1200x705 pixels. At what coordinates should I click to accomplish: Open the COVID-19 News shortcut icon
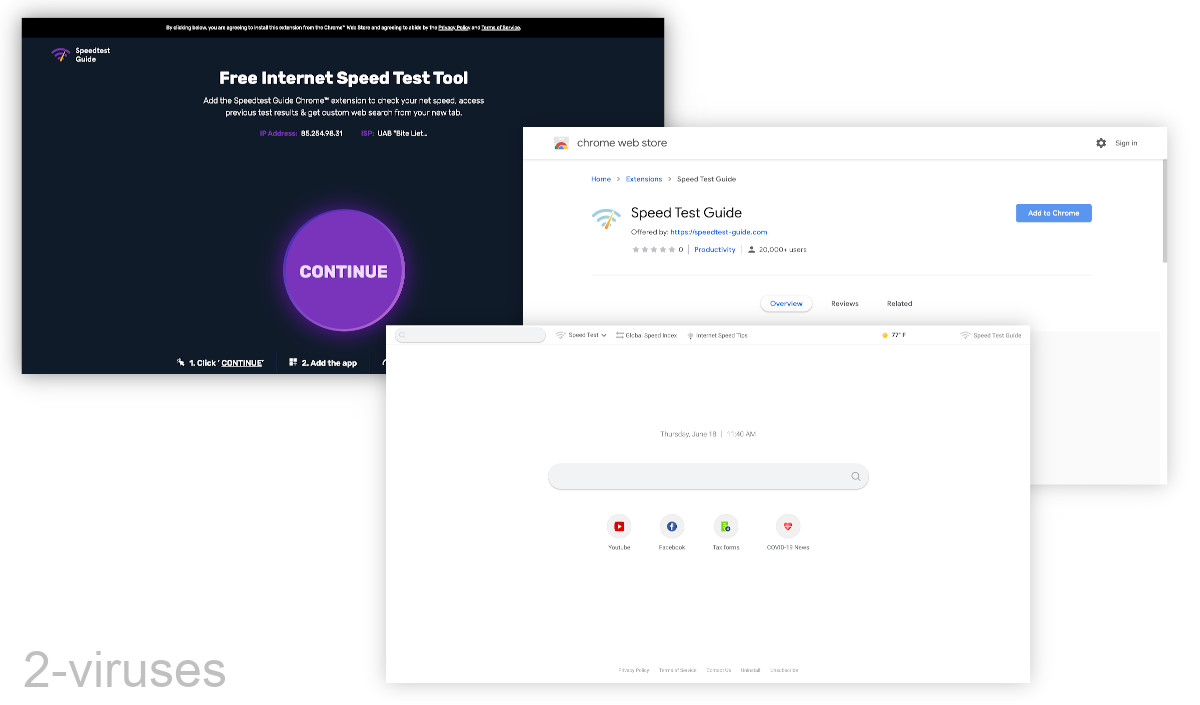coord(788,527)
